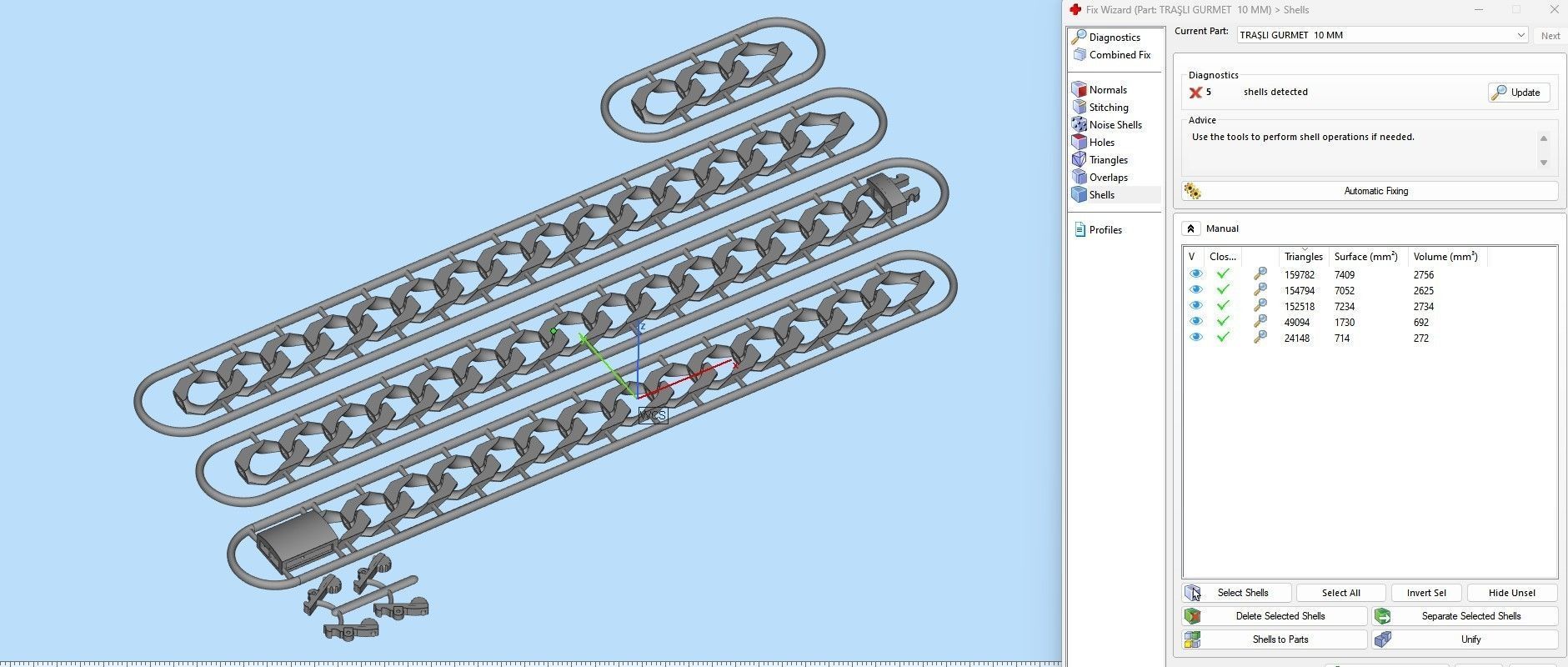Close the Fix Wizard window
The image size is (1568, 667).
1554,10
